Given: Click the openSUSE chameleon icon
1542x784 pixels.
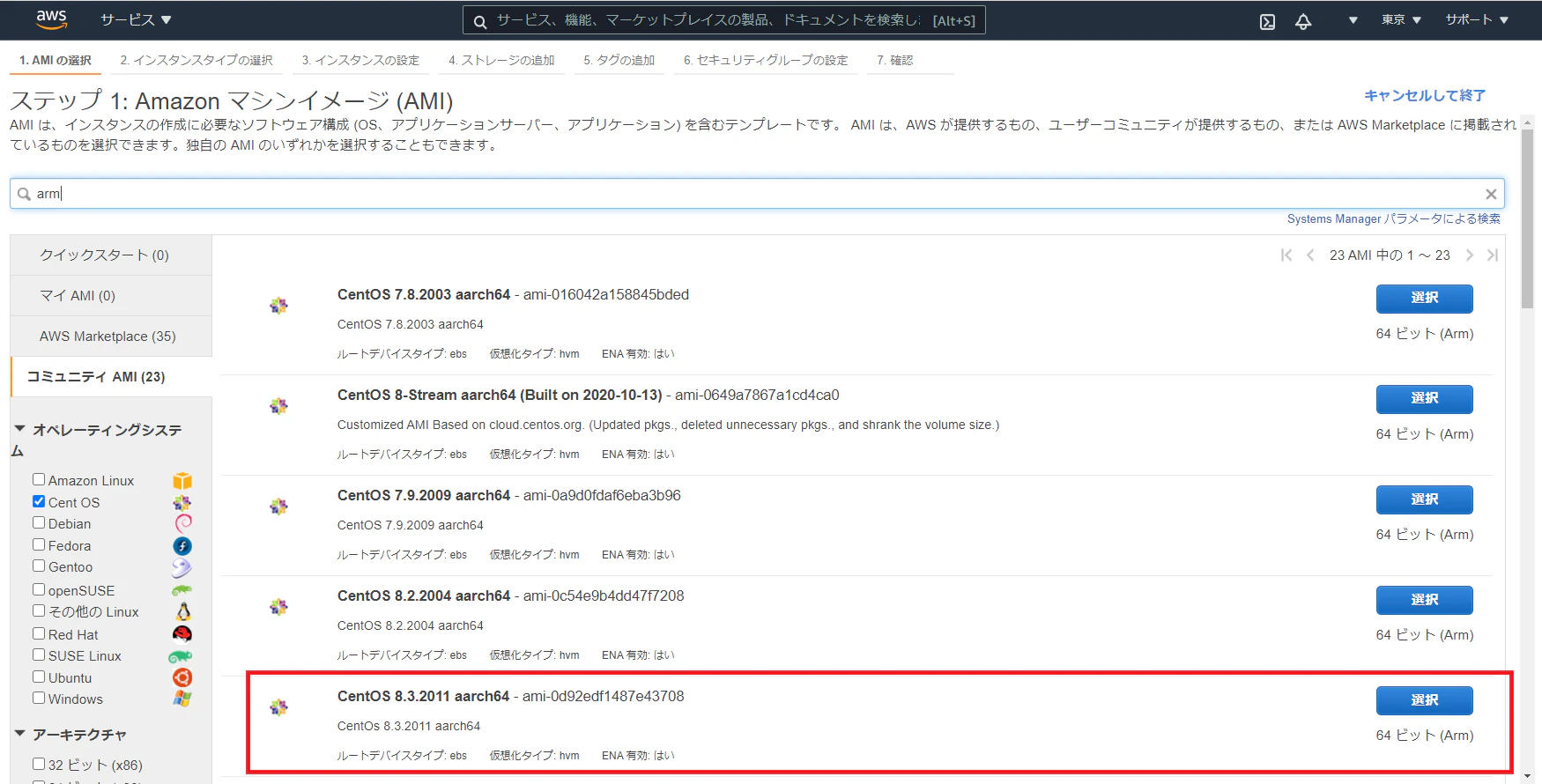Looking at the screenshot, I should click(x=182, y=590).
